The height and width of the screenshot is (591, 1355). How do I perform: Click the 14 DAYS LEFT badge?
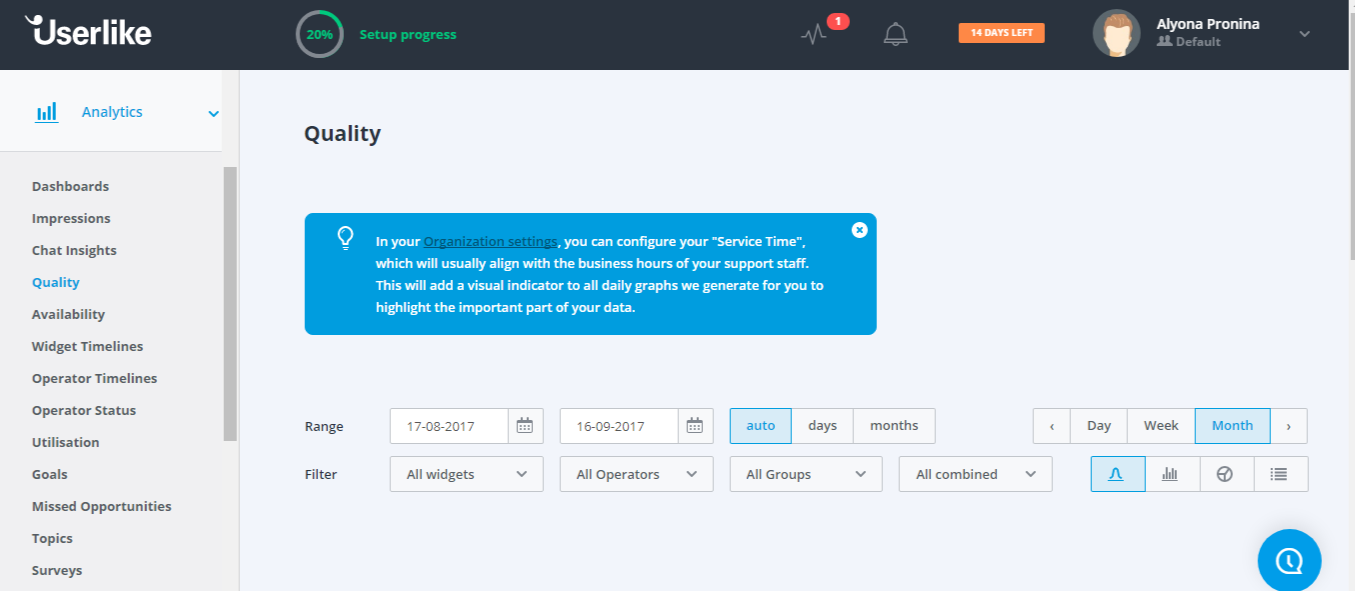1001,33
